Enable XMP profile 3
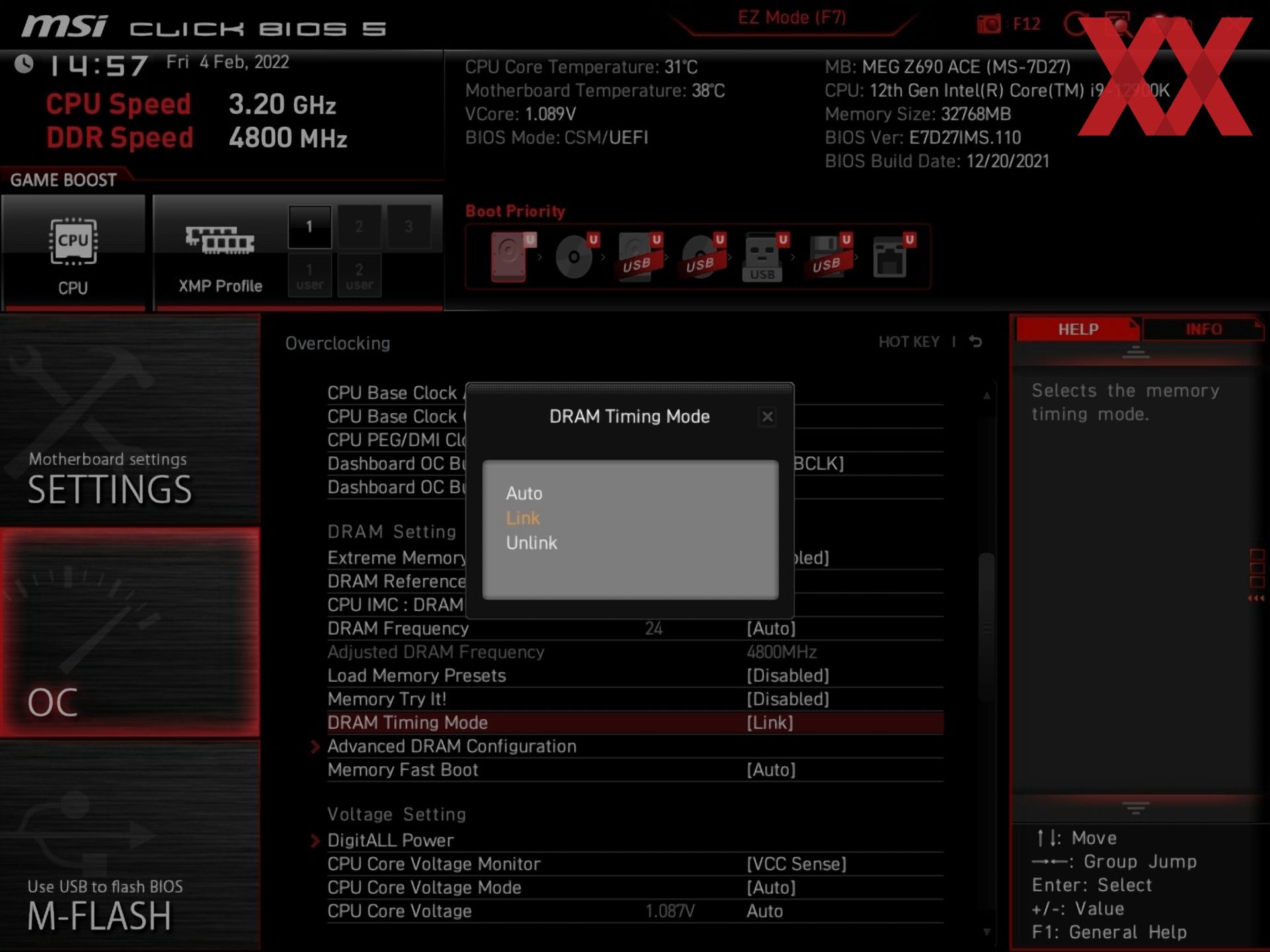This screenshot has height=952, width=1270. pos(409,227)
